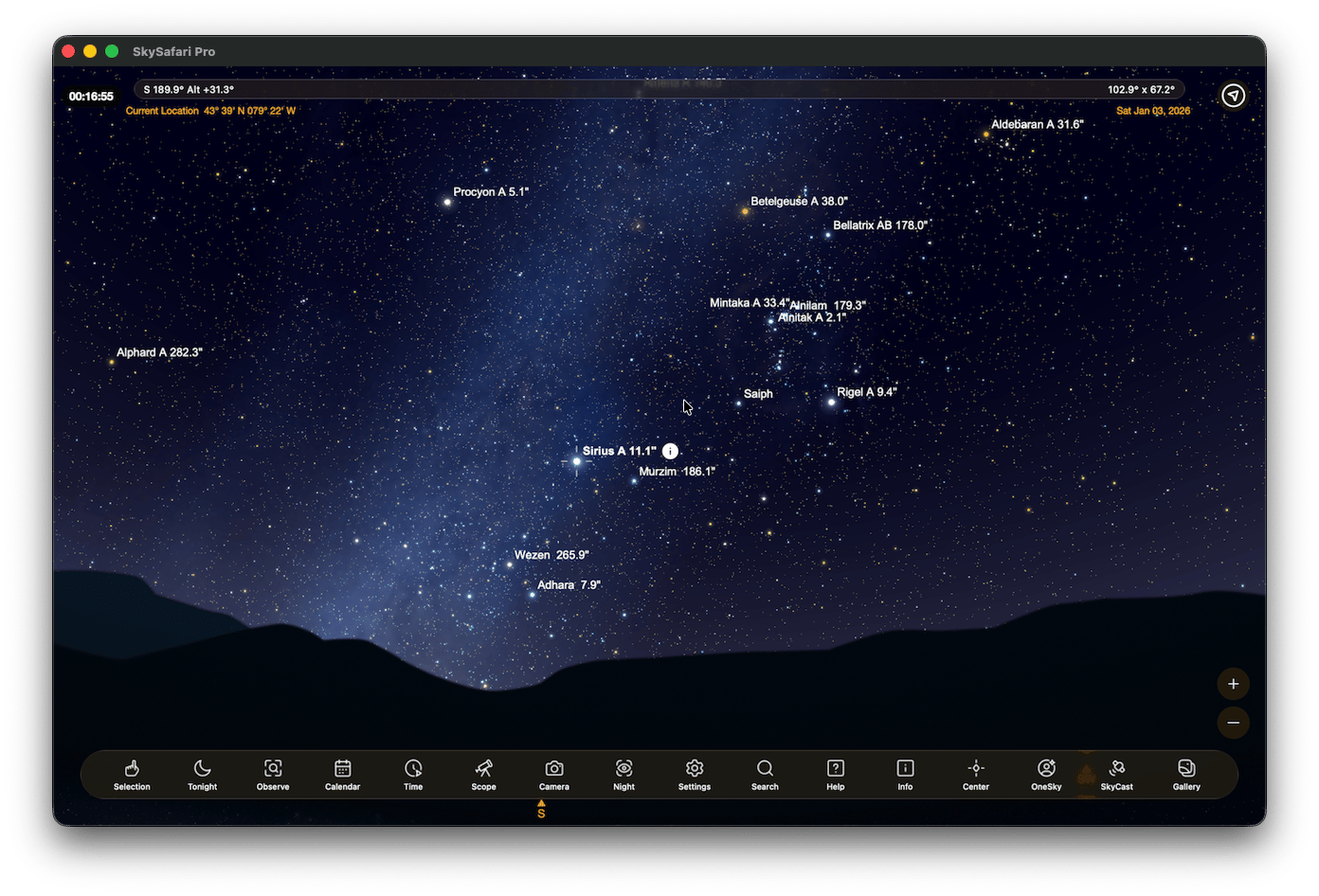Select the Mintaka A label

click(x=750, y=303)
